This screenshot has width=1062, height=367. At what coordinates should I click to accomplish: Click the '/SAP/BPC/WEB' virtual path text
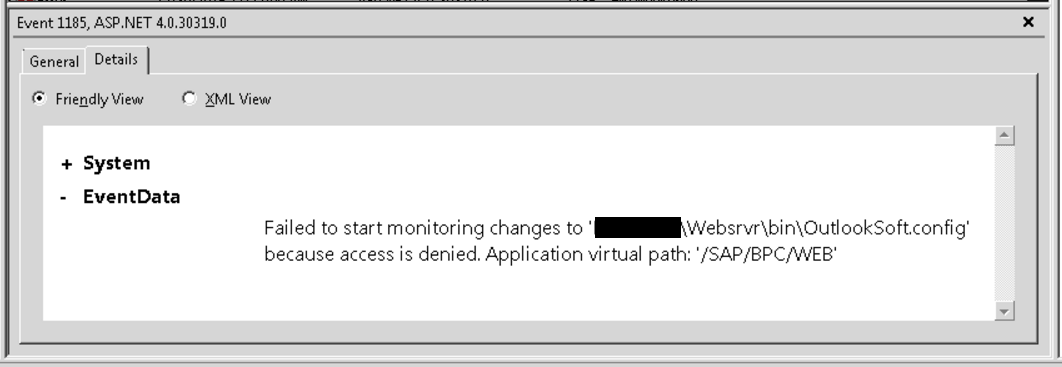coord(767,255)
